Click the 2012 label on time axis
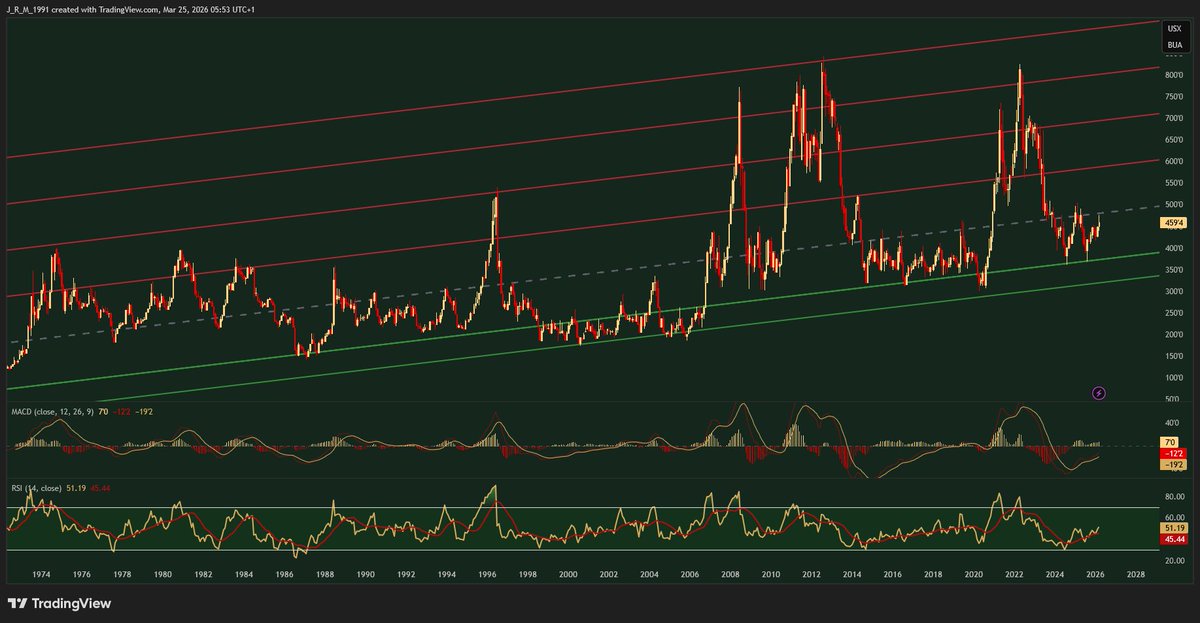 (x=811, y=576)
